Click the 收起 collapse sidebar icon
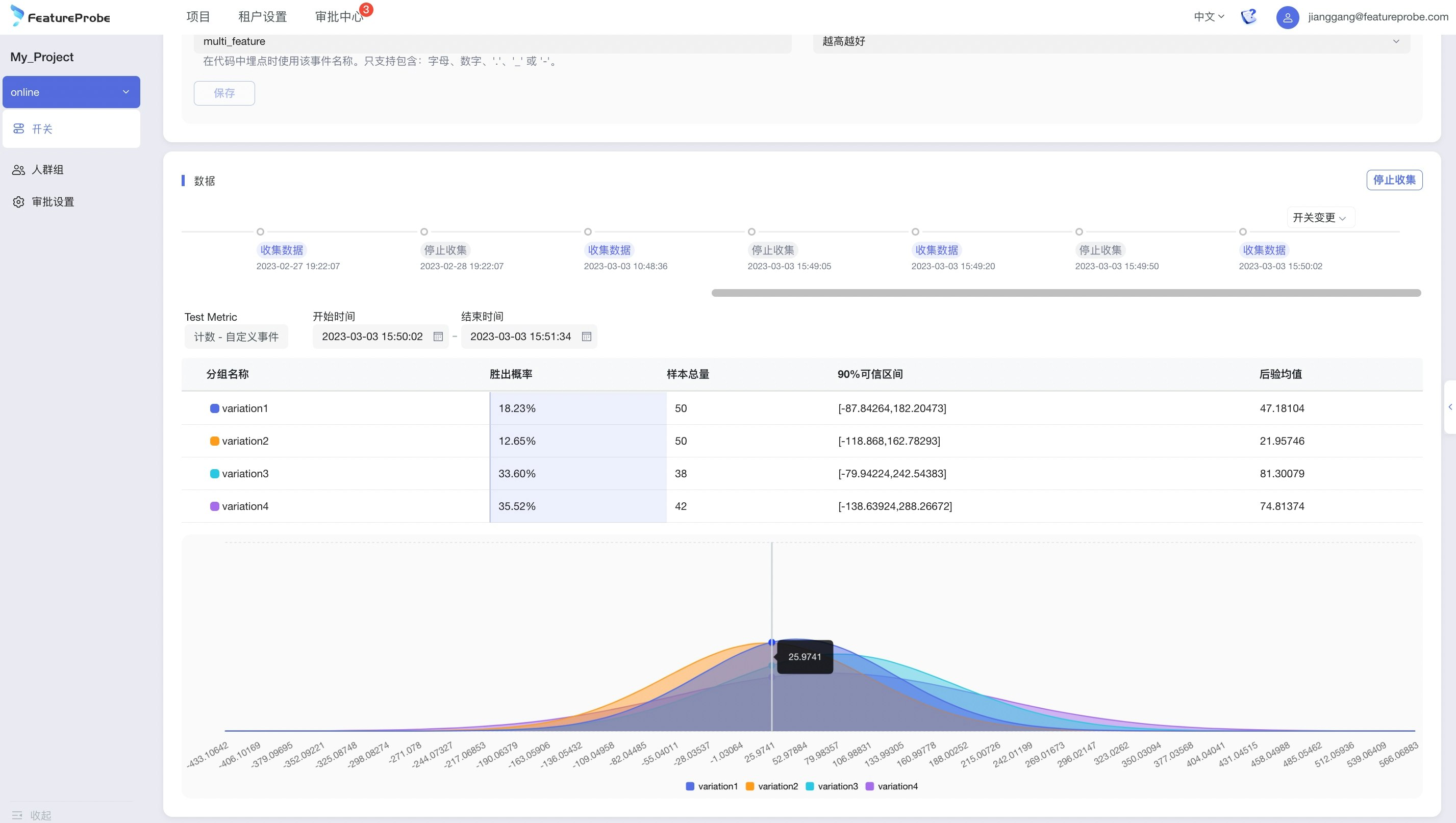Viewport: 1456px width, 823px height. (x=17, y=815)
